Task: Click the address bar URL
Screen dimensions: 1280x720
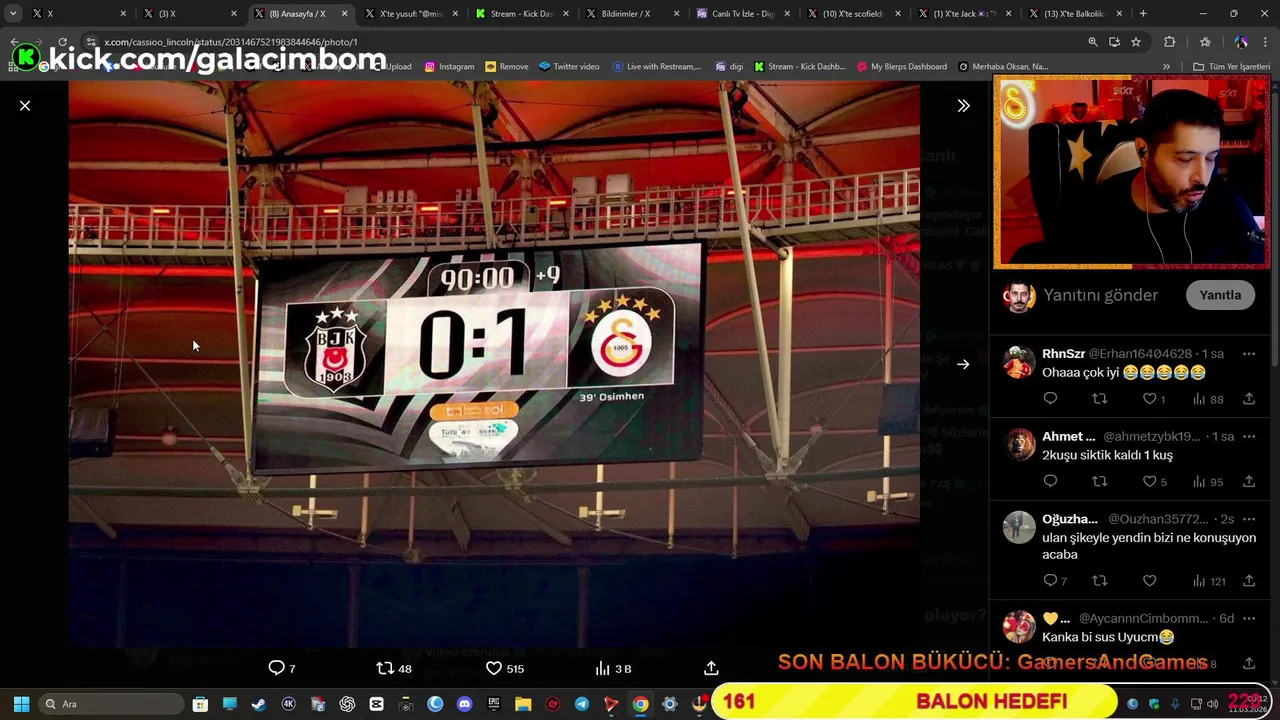Action: click(x=230, y=42)
